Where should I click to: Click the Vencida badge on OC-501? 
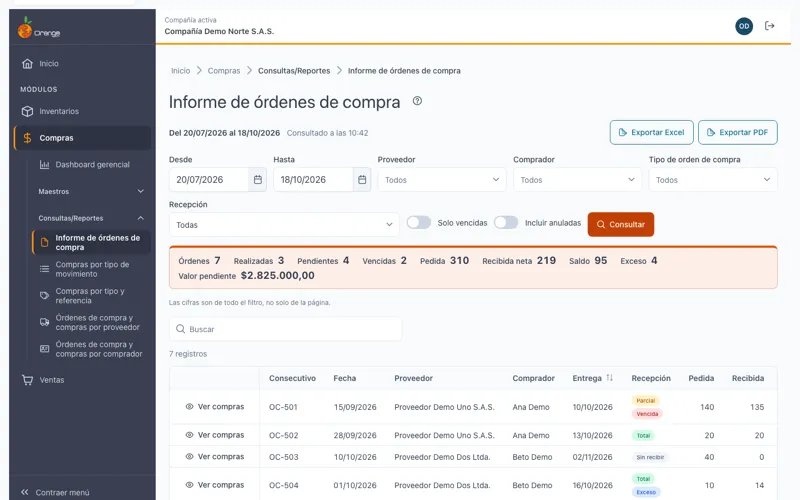pyautogui.click(x=647, y=414)
